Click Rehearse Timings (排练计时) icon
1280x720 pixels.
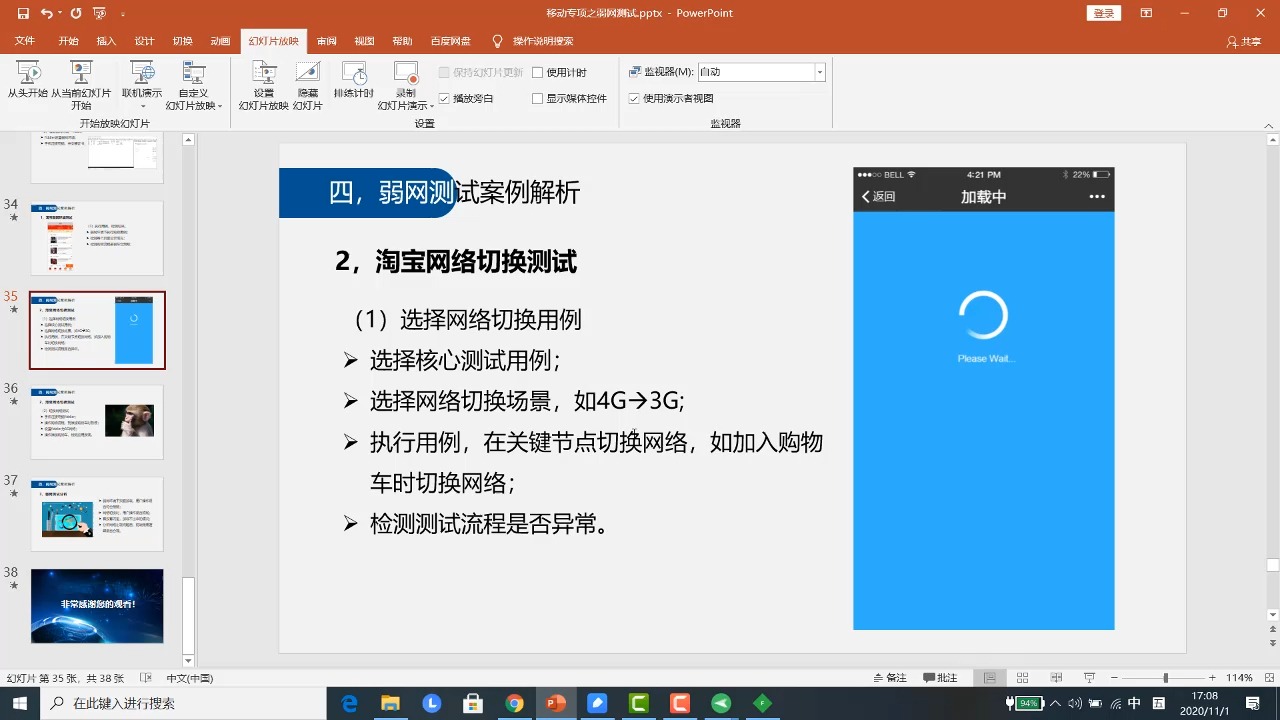[x=354, y=80]
